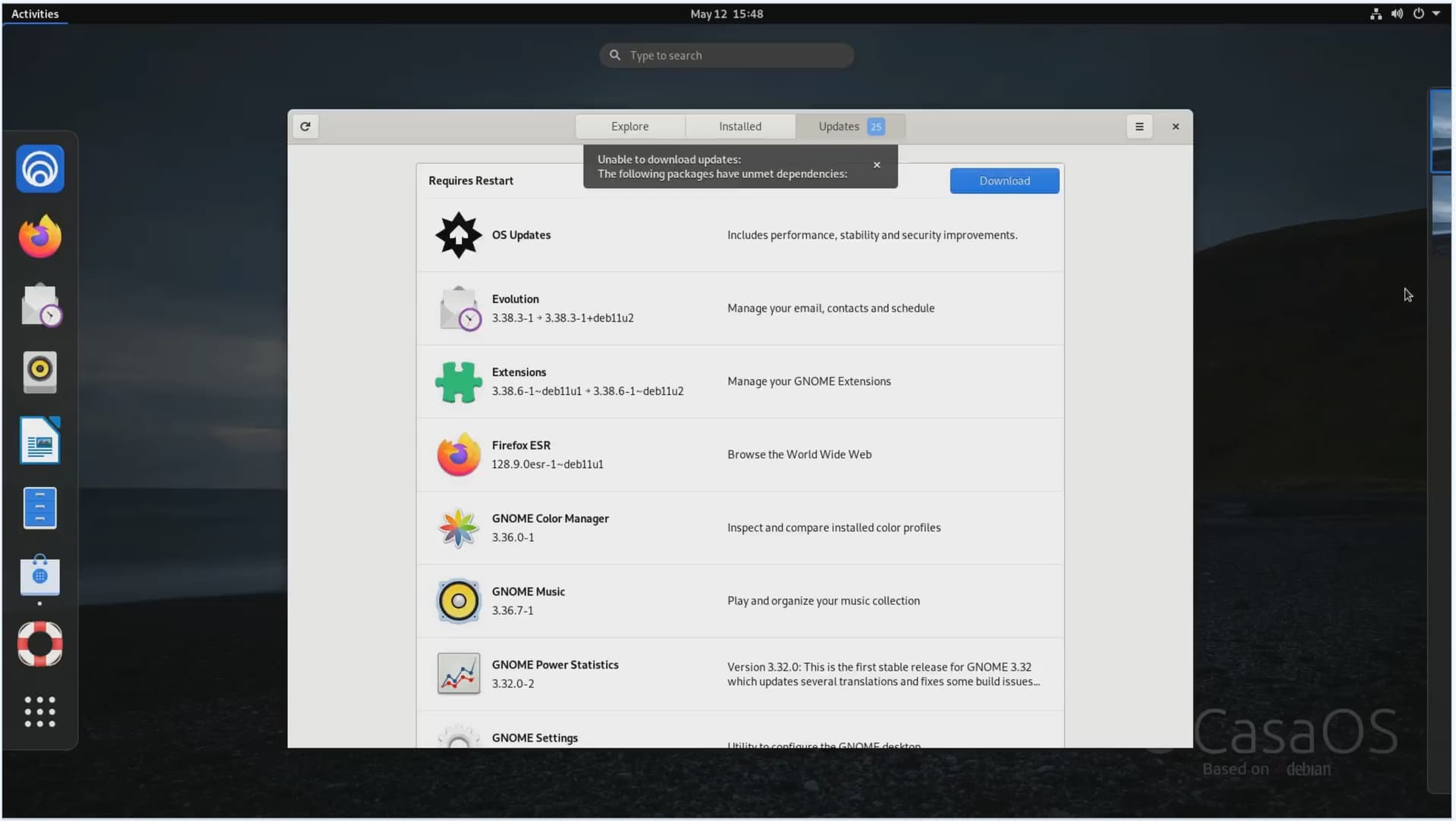
Task: Click Evolution version 3.38.3-1+deb11u2 text
Action: [589, 318]
